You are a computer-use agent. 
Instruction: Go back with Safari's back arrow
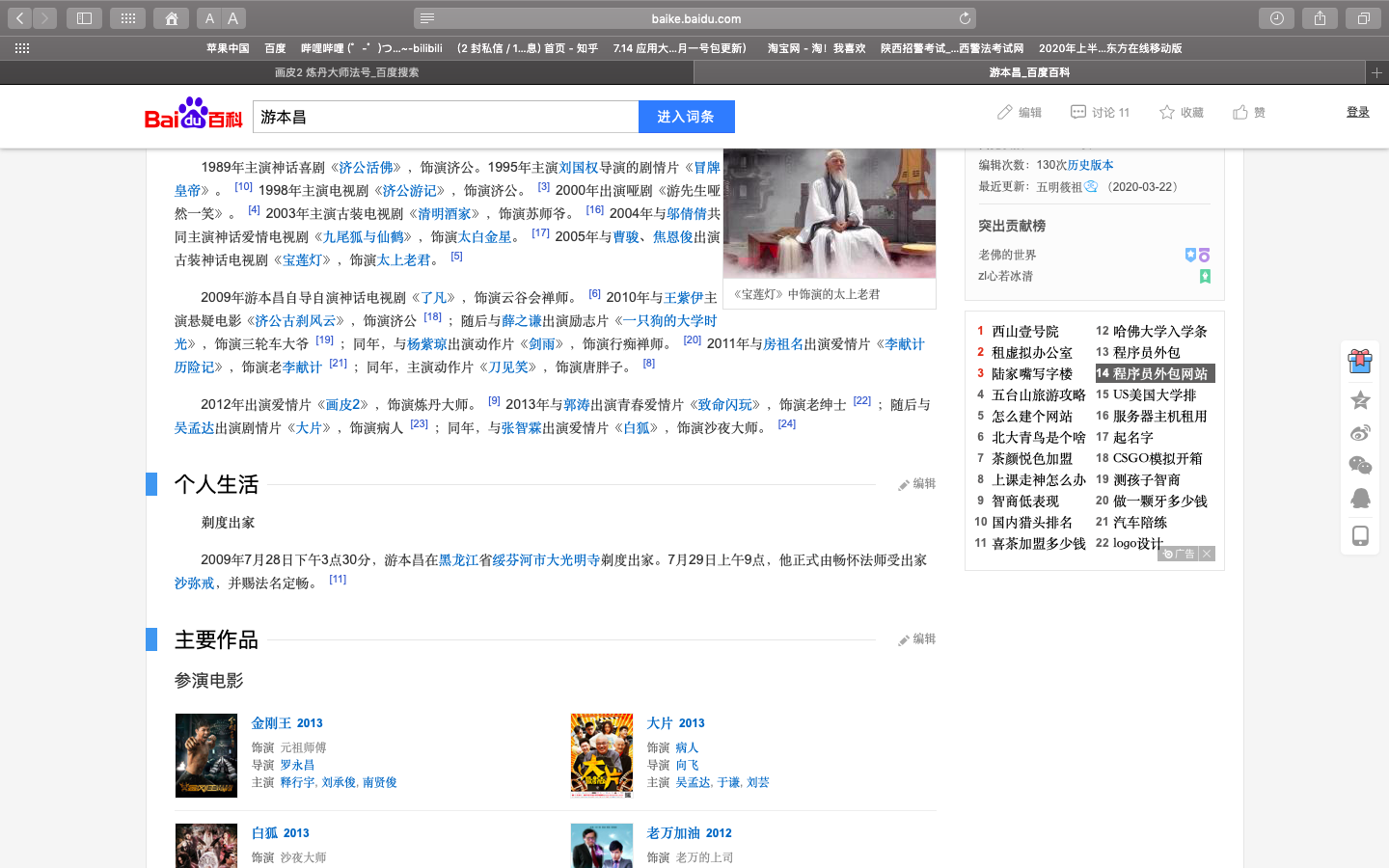coord(19,18)
